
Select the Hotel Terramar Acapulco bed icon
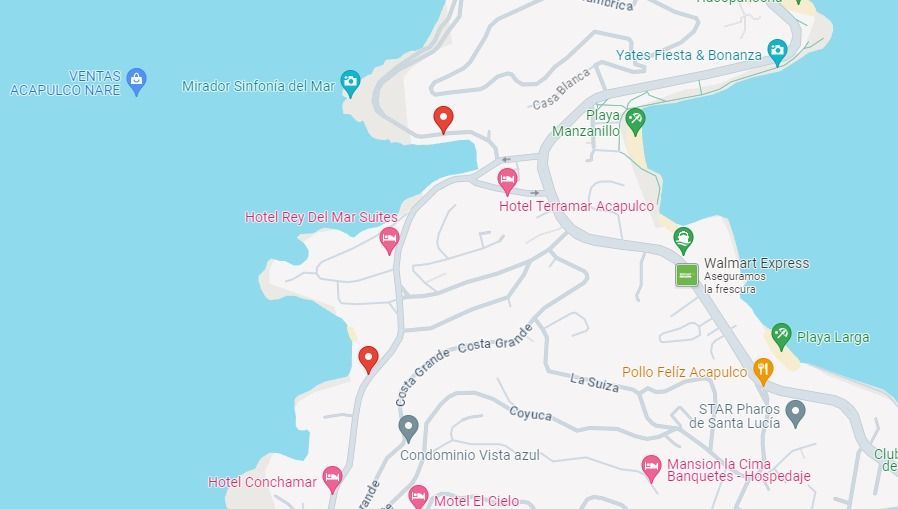[507, 181]
